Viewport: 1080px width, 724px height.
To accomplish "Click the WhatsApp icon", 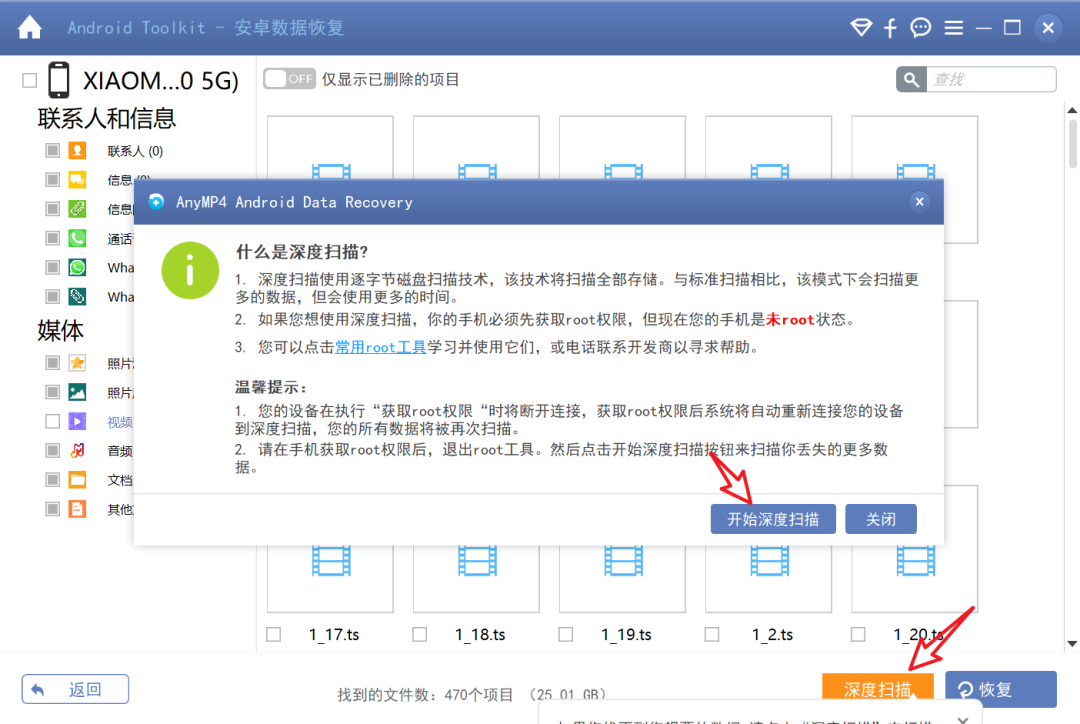I will click(77, 267).
